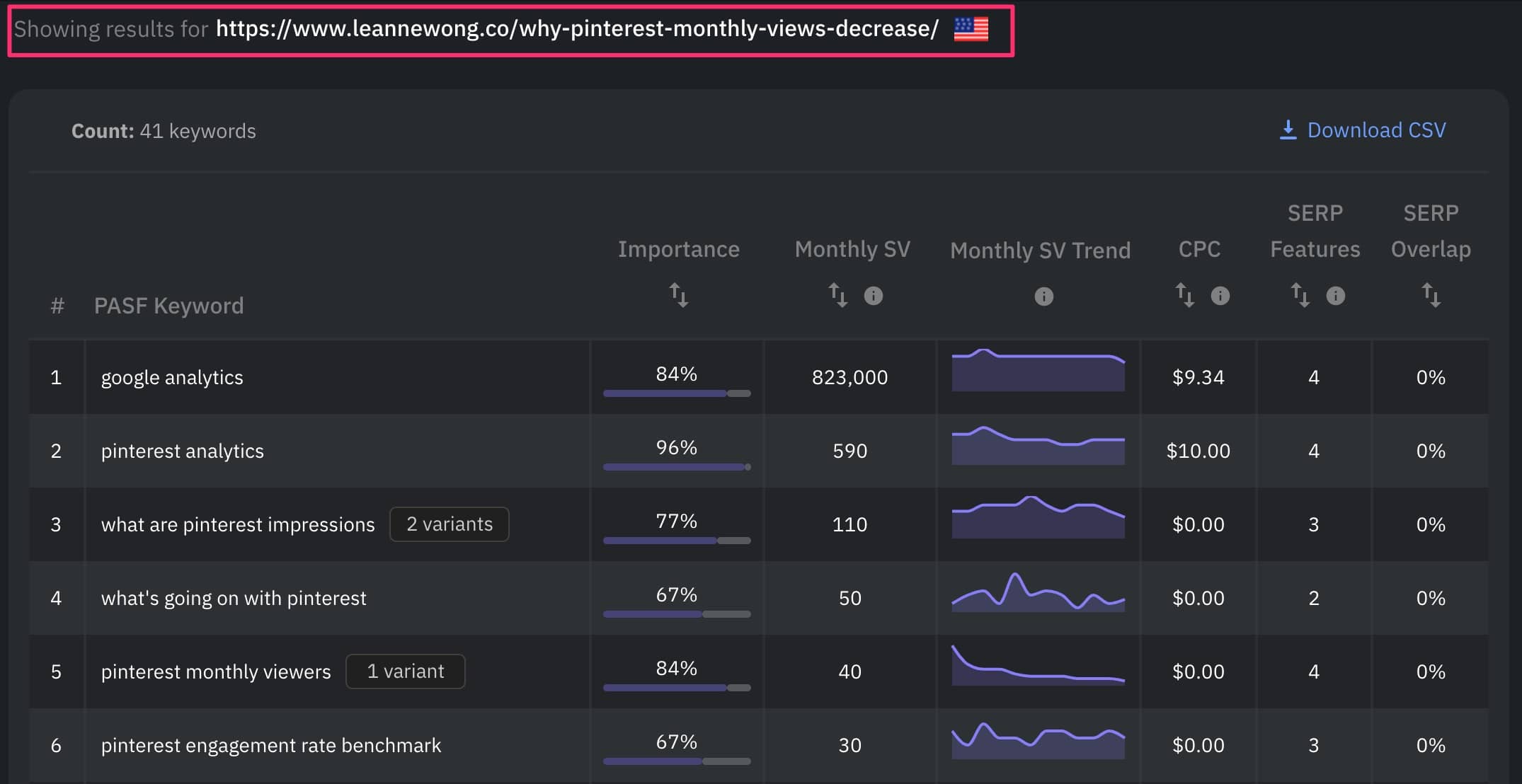Click the US flag icon beside the URL
The height and width of the screenshot is (784, 1522).
tap(971, 29)
